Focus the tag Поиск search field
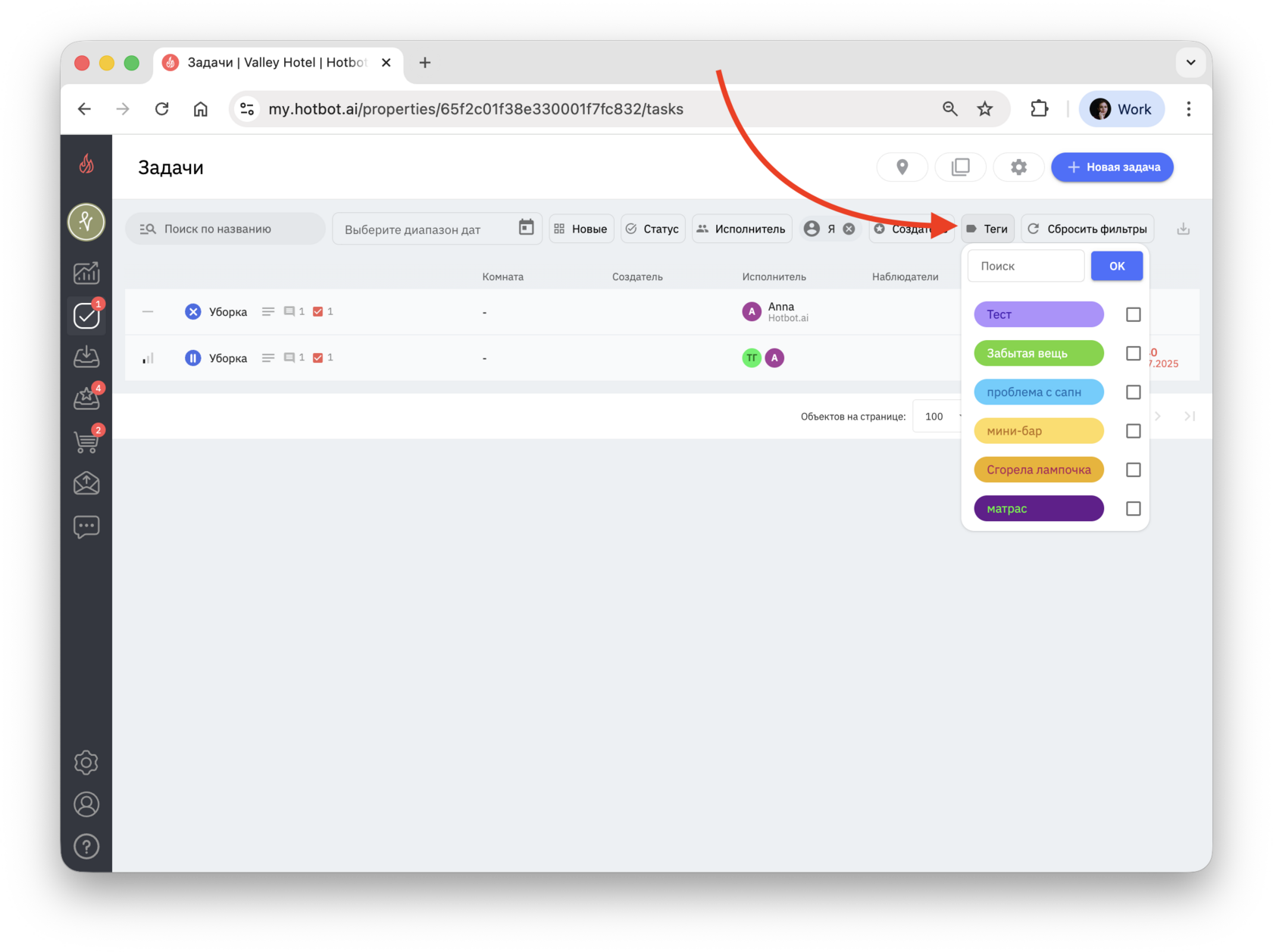The image size is (1273, 952). 1026,266
